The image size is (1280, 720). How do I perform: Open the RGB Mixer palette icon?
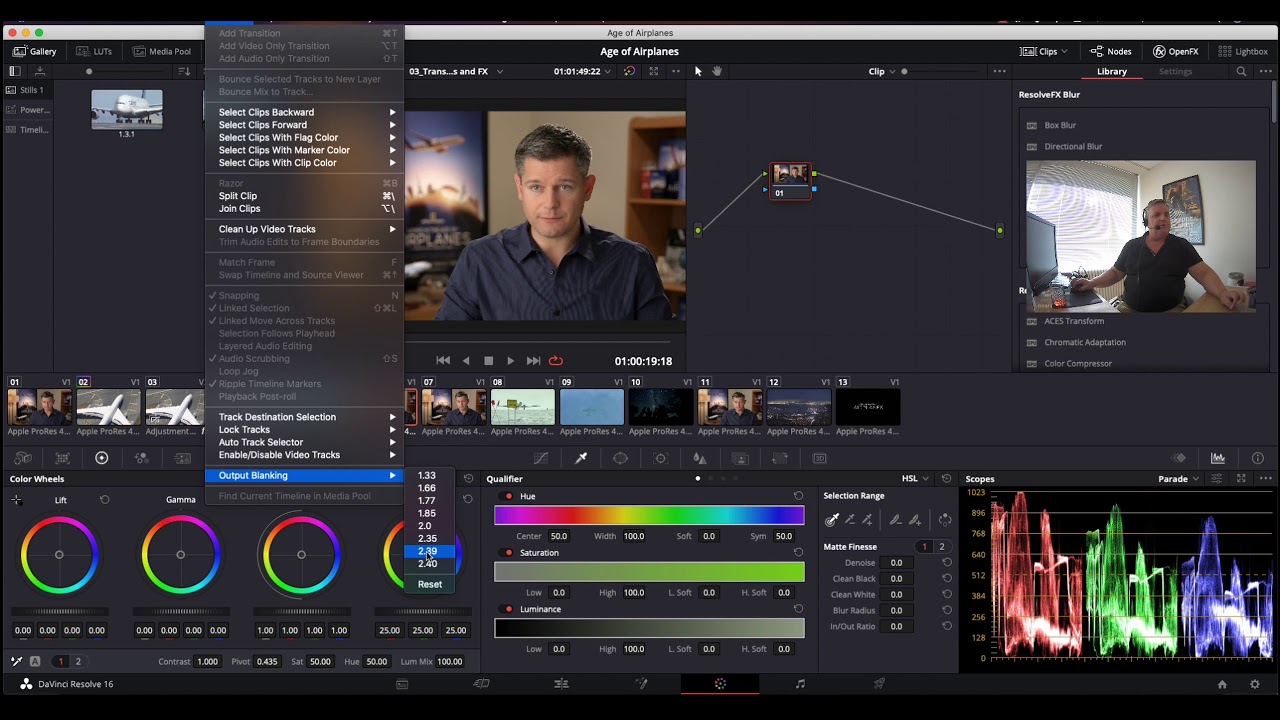(141, 458)
